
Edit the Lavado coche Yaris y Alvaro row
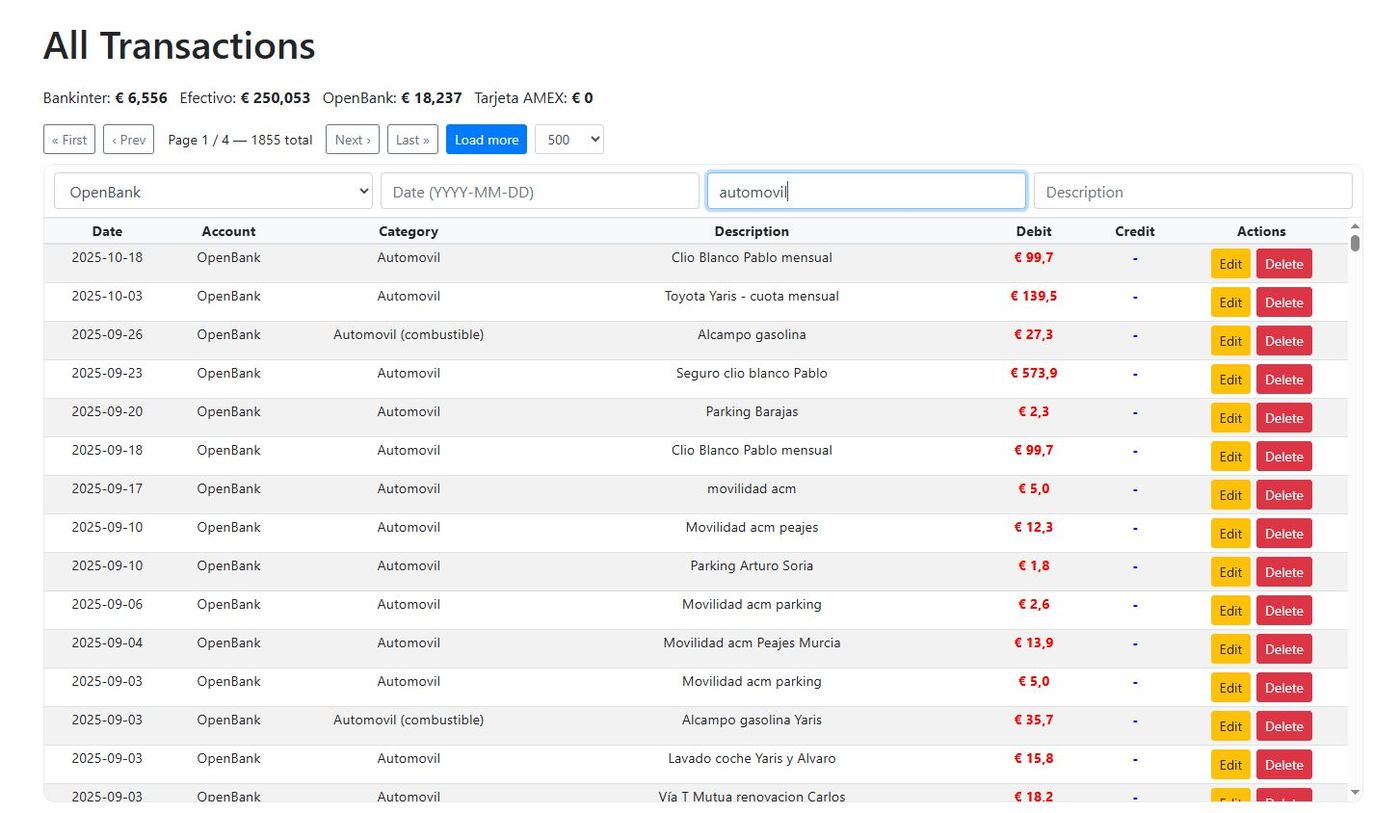1230,764
